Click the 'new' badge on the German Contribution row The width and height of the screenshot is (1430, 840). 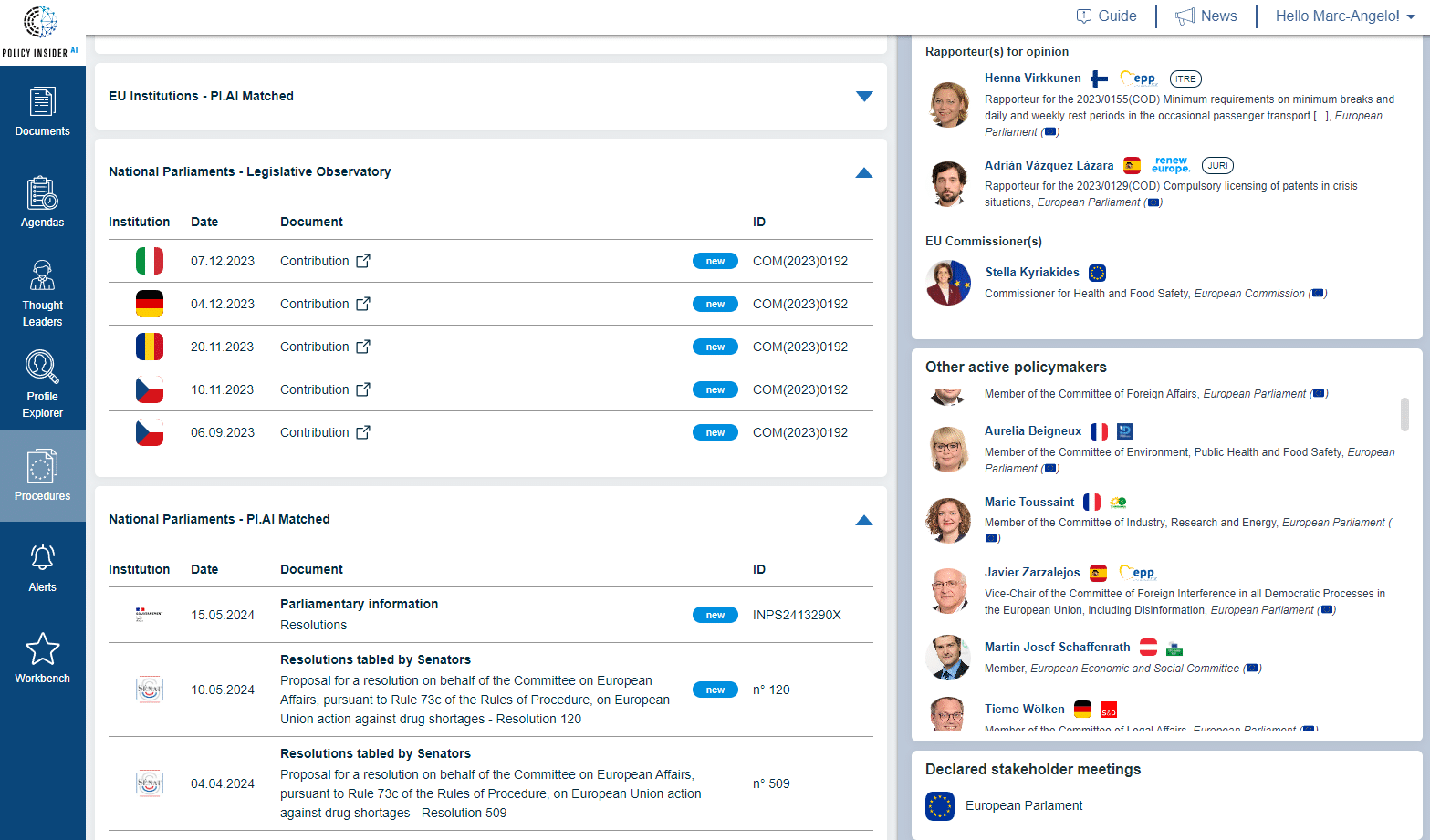[715, 304]
